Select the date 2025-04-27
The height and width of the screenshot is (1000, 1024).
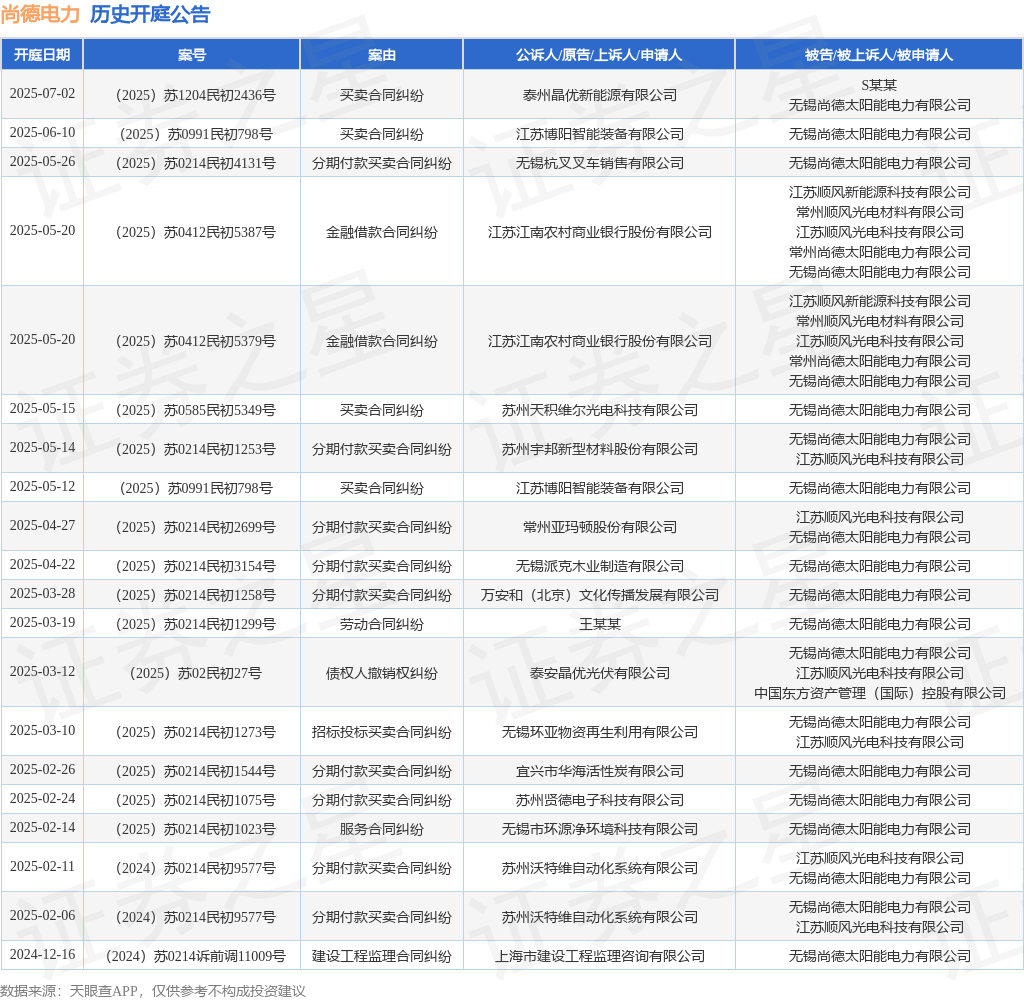42,525
